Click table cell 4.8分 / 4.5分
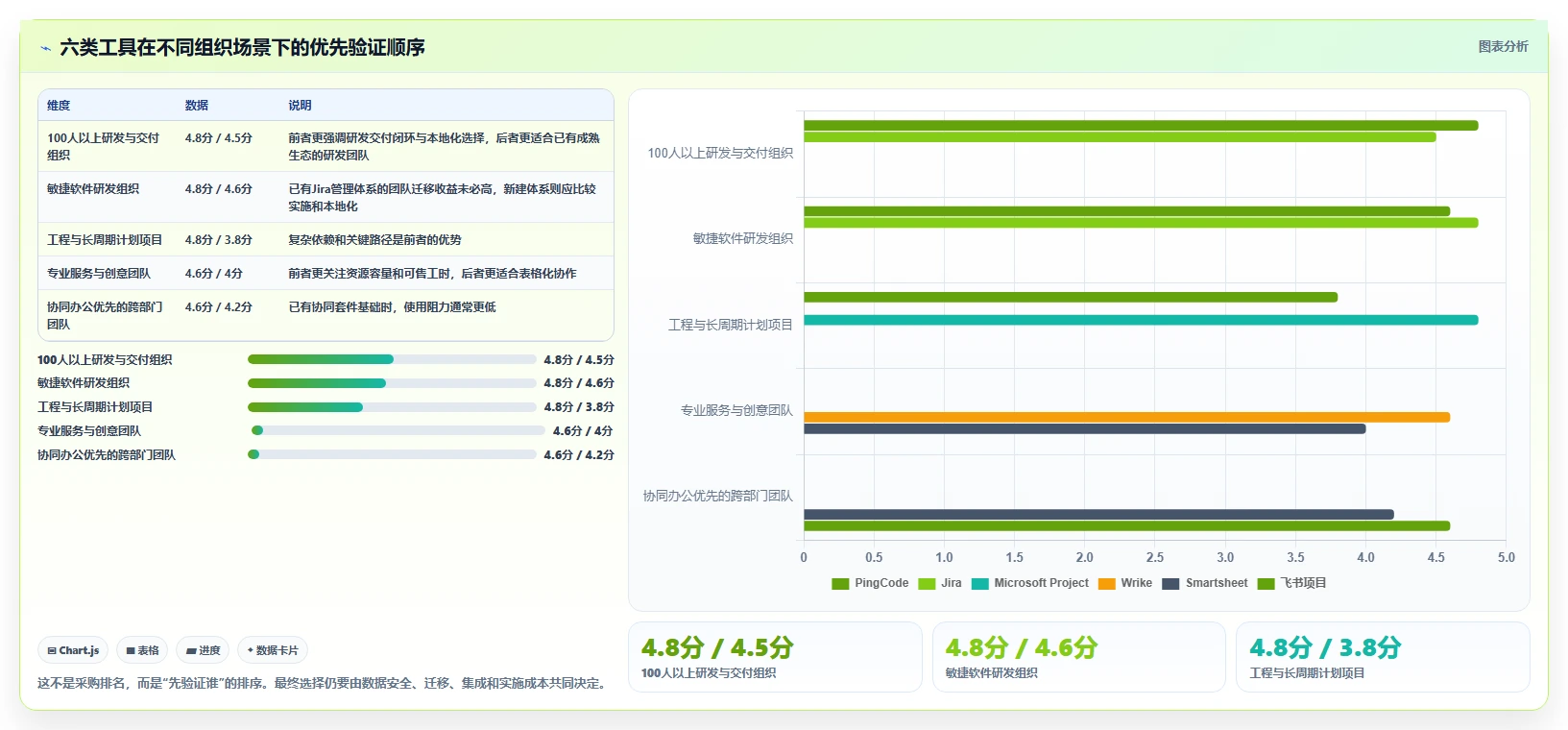 coord(219,138)
